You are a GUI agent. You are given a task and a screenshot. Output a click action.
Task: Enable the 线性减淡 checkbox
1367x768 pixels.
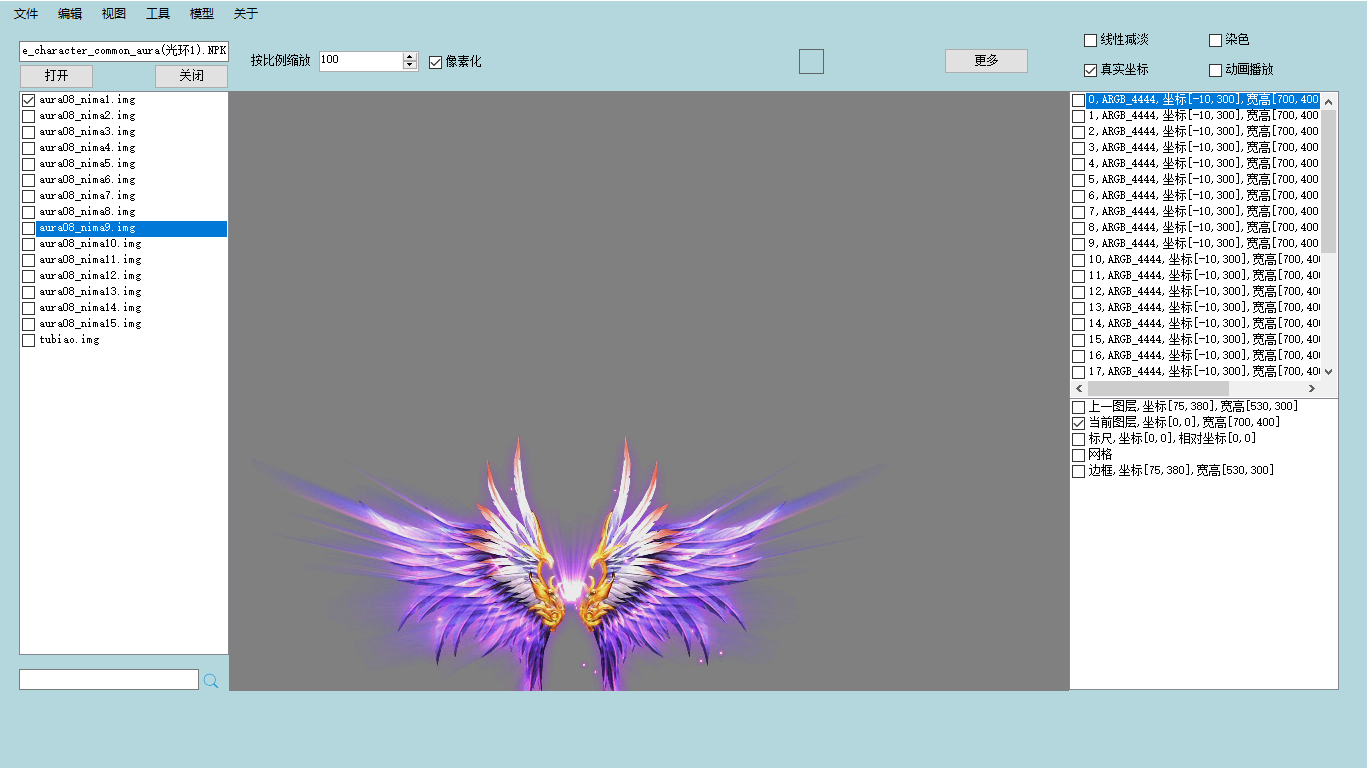(x=1090, y=40)
